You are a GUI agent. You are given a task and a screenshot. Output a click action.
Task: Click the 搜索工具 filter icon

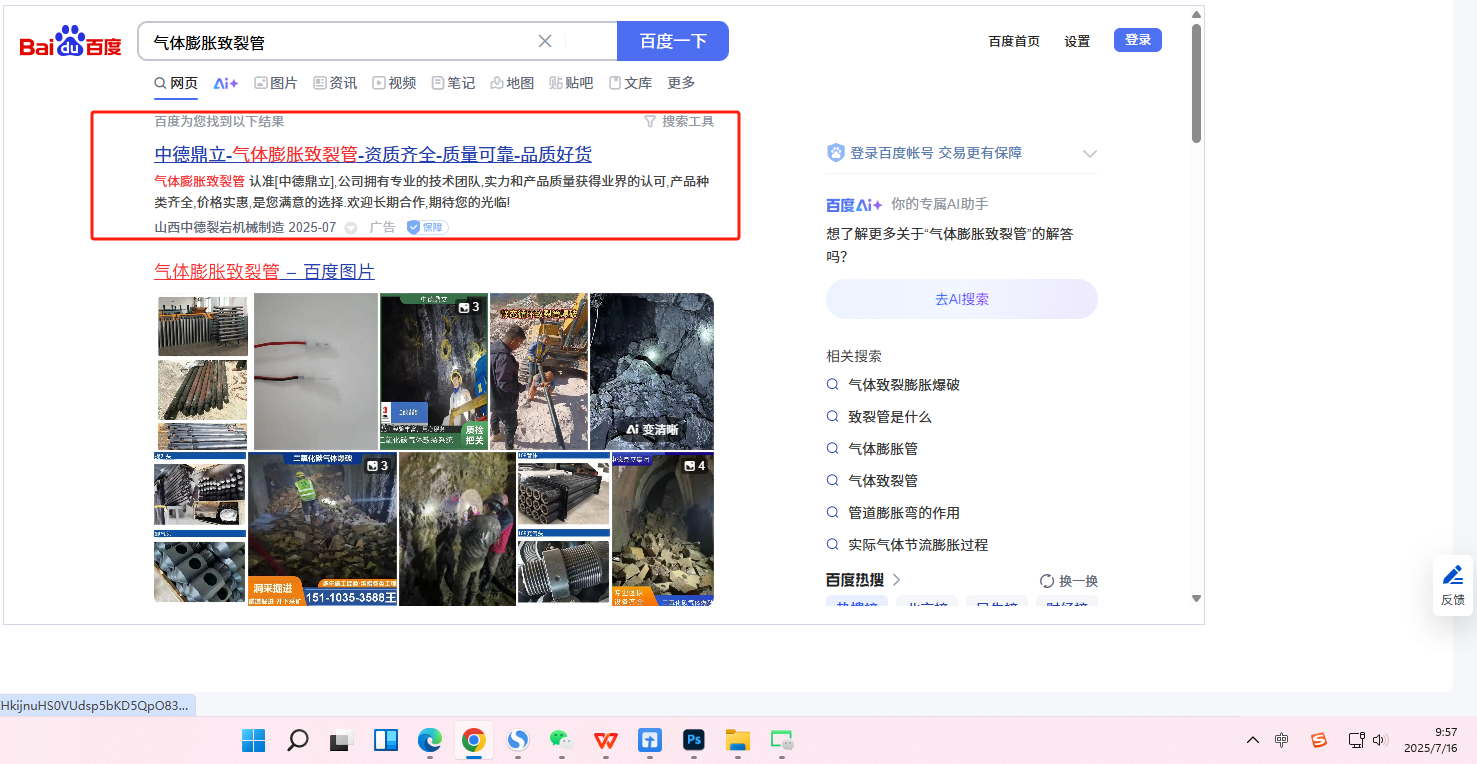(x=651, y=121)
